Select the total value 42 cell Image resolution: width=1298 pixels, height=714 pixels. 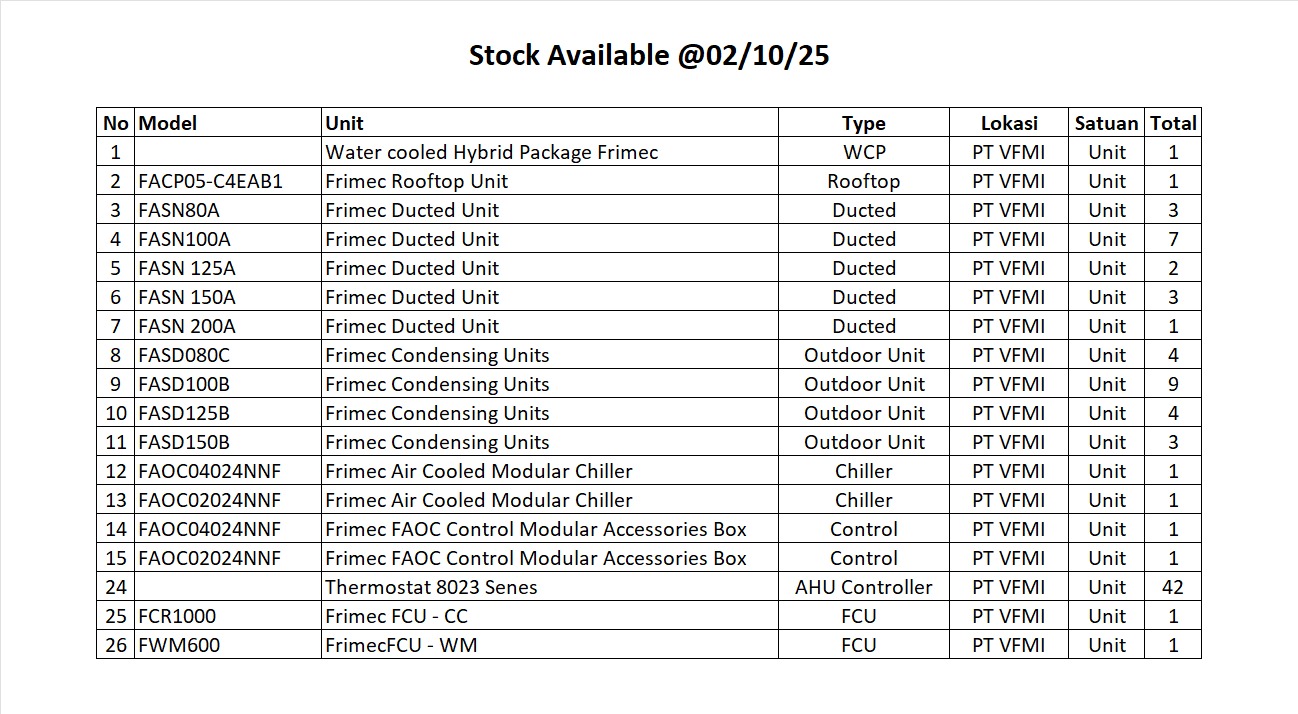point(1173,587)
